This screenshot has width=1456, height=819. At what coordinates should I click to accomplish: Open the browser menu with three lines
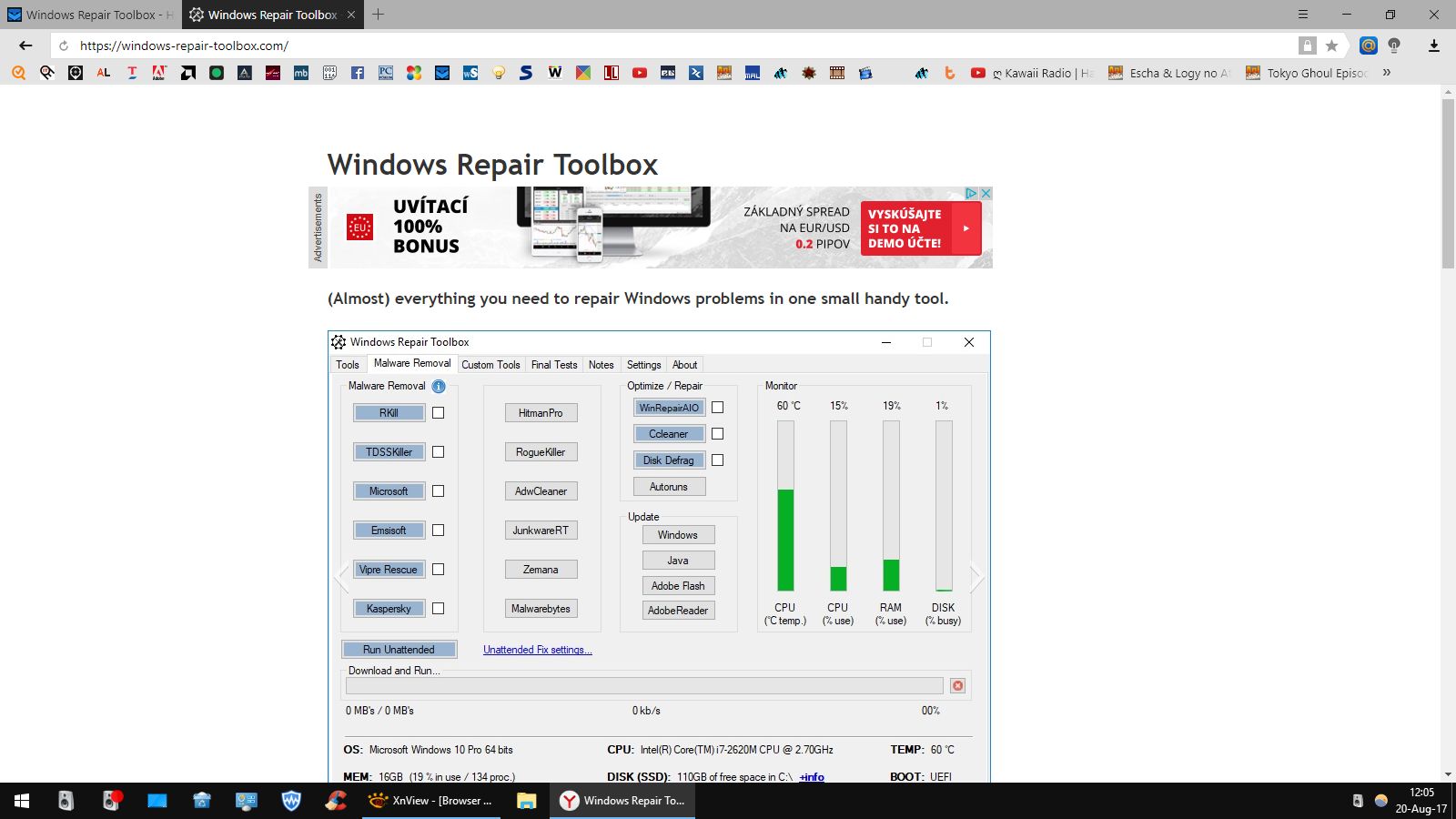tap(1302, 15)
